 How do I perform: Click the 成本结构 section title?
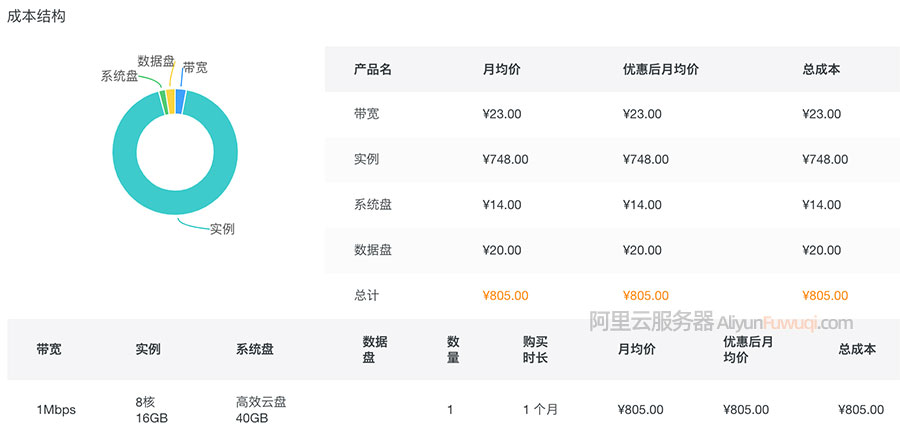click(x=37, y=17)
